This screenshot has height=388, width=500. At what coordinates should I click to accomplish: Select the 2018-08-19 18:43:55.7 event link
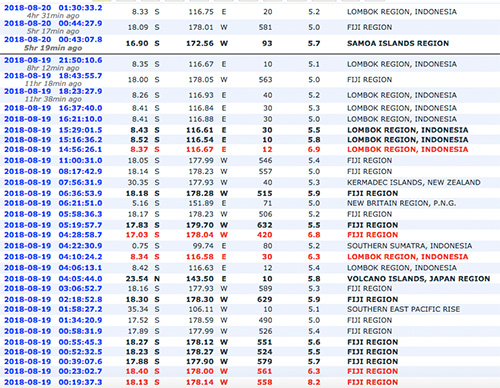[x=53, y=76]
